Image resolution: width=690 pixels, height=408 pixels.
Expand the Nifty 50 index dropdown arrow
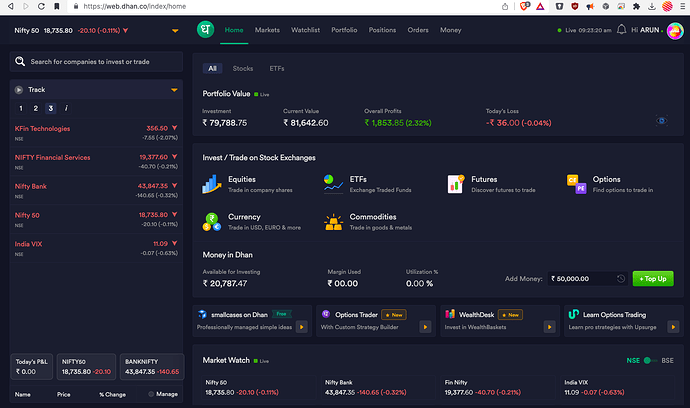[x=175, y=31]
